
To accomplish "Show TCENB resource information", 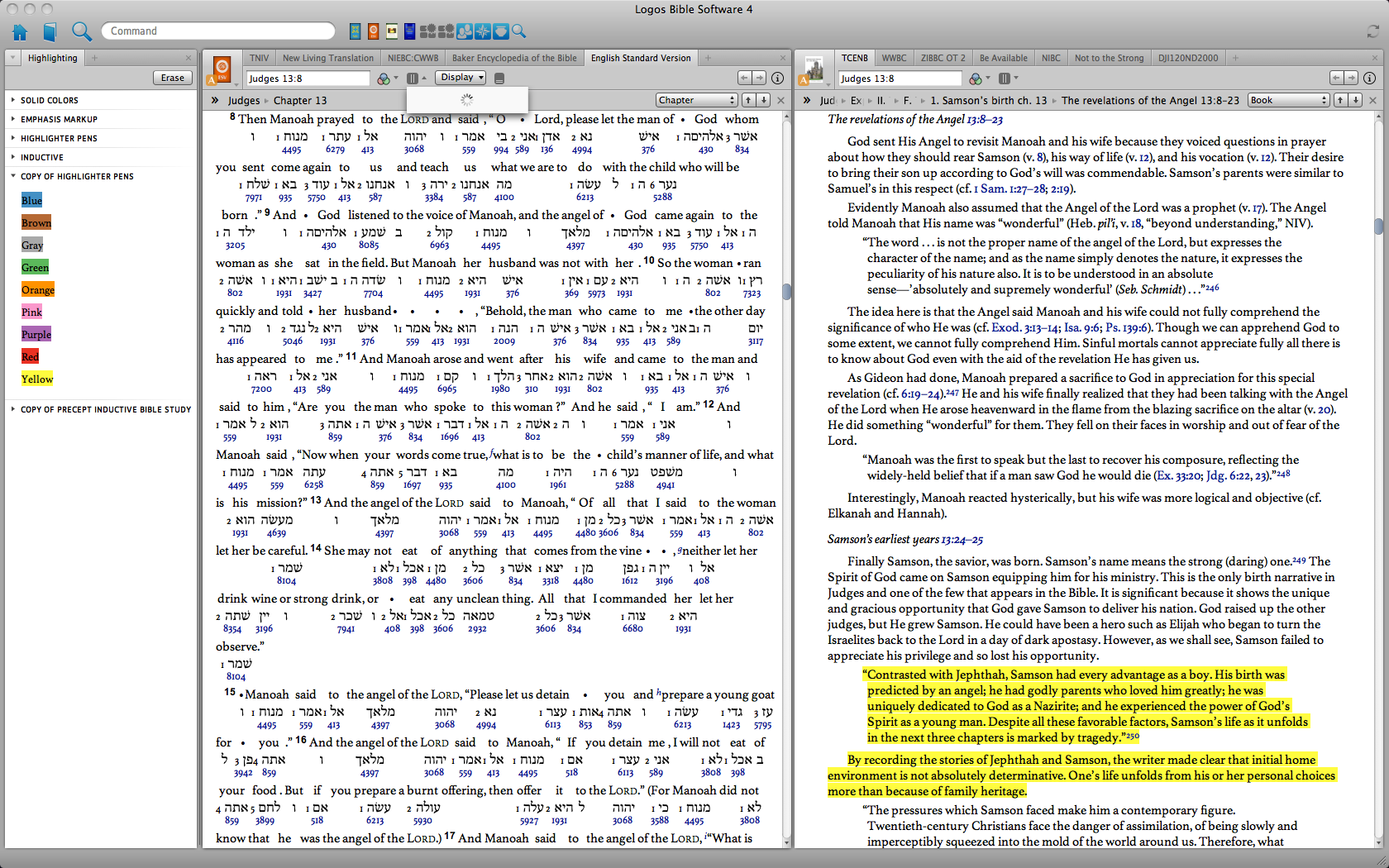I will pos(1369,78).
